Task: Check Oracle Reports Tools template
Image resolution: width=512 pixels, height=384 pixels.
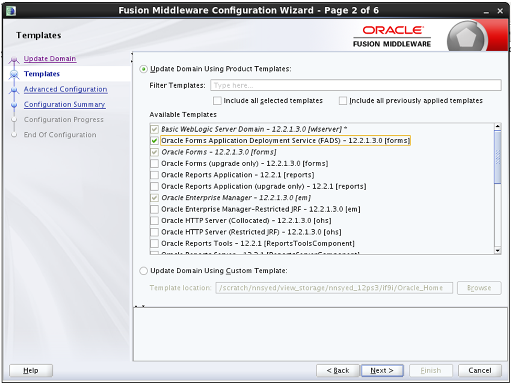Action: point(154,243)
